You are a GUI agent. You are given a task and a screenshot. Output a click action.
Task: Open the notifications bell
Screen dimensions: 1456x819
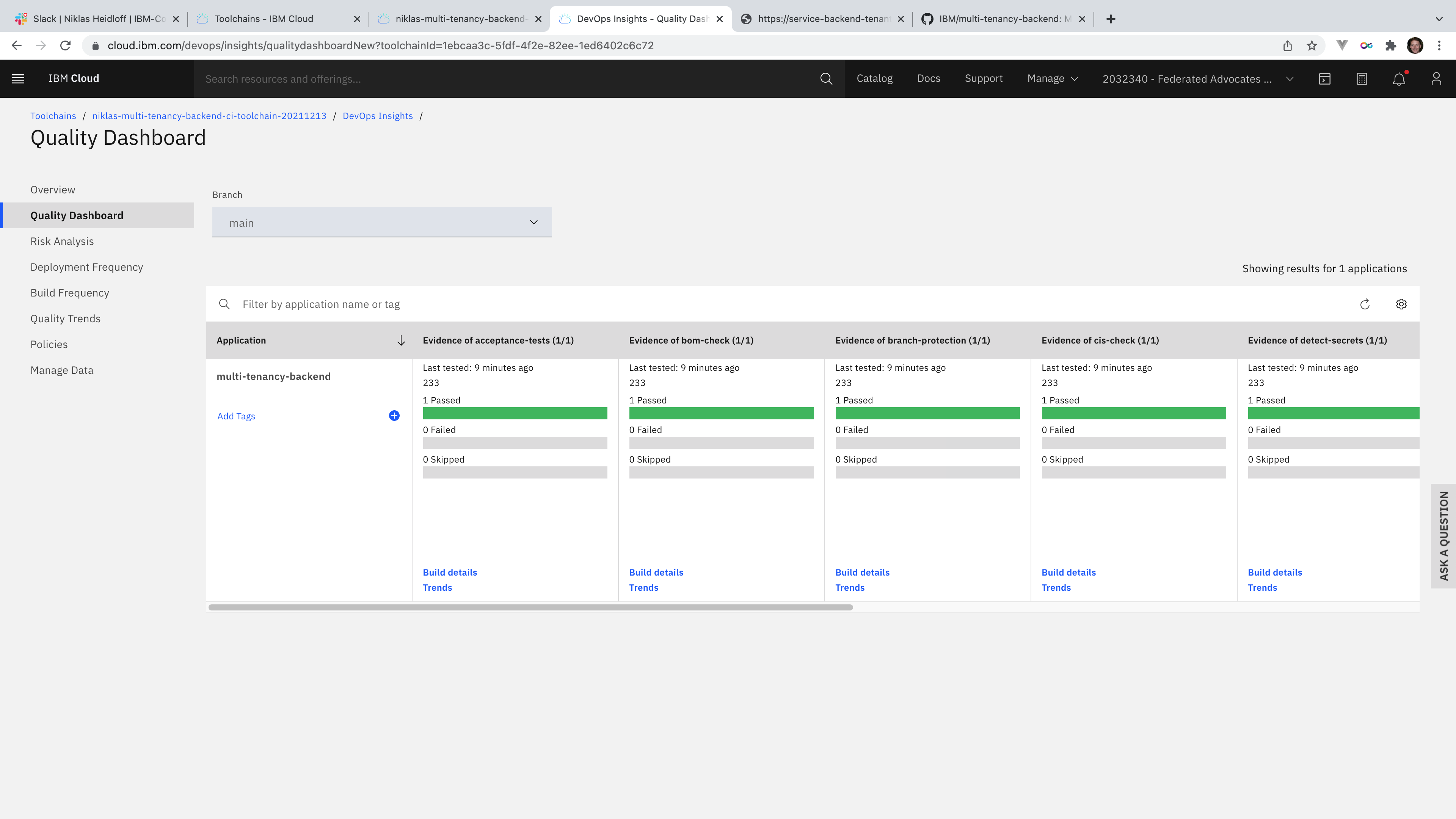click(1398, 78)
